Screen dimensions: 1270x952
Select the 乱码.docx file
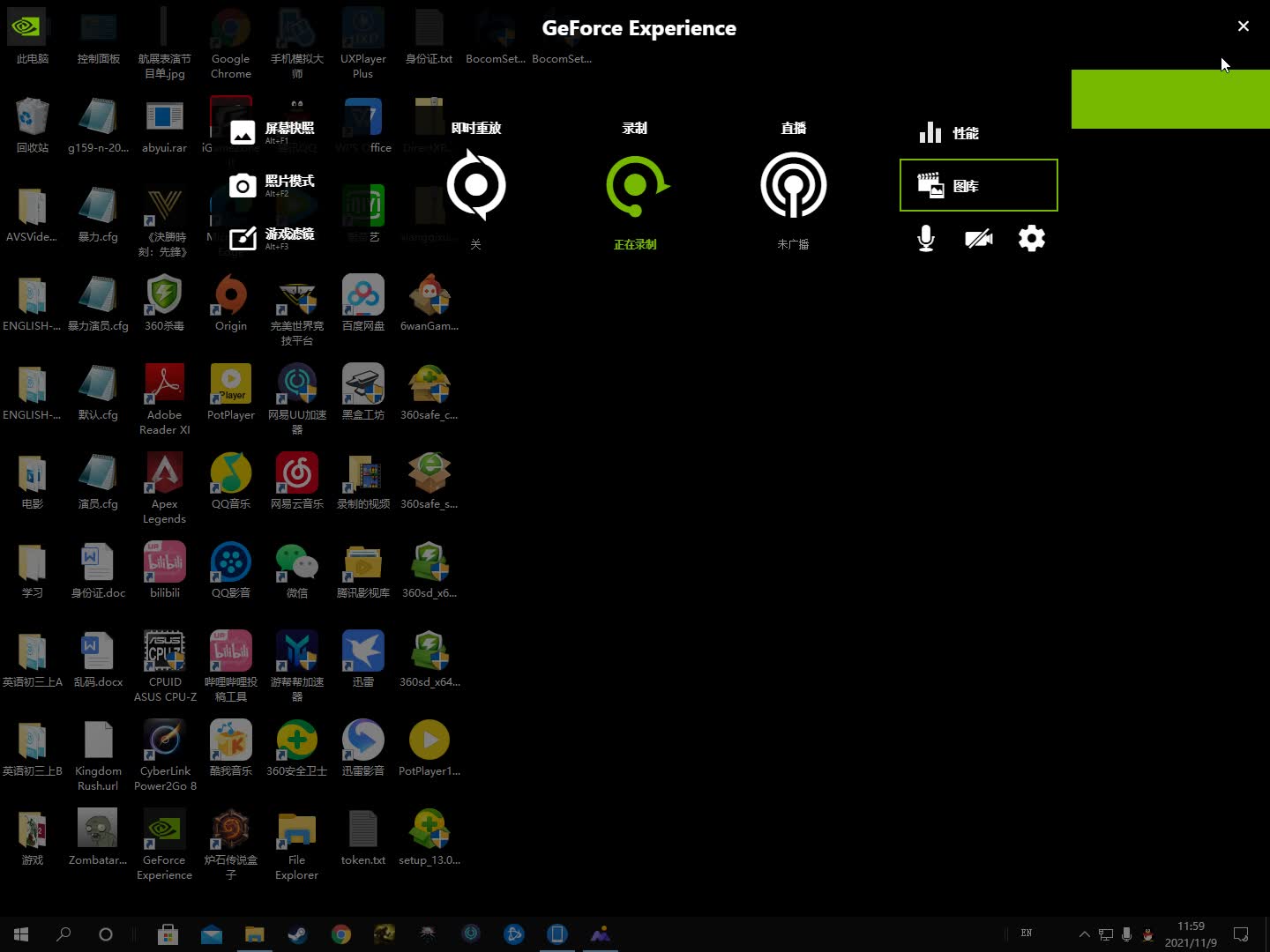tap(98, 659)
